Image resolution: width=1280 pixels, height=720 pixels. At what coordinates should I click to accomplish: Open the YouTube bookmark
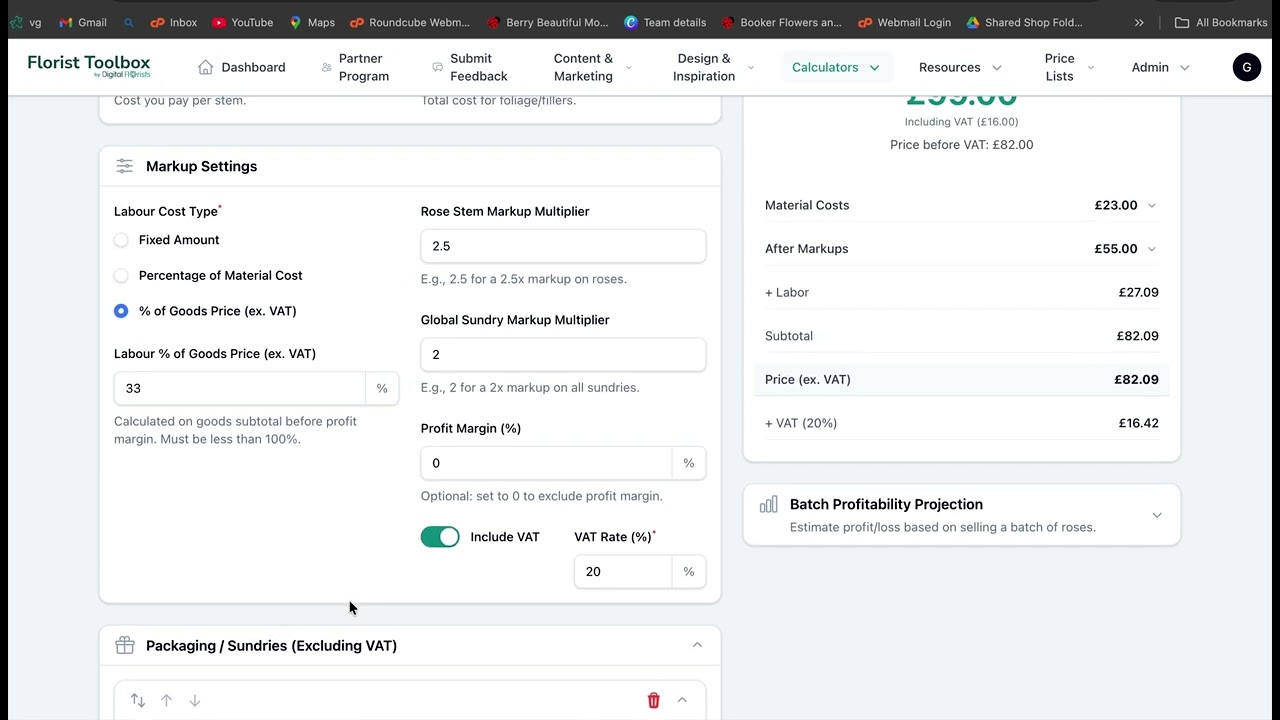242,22
